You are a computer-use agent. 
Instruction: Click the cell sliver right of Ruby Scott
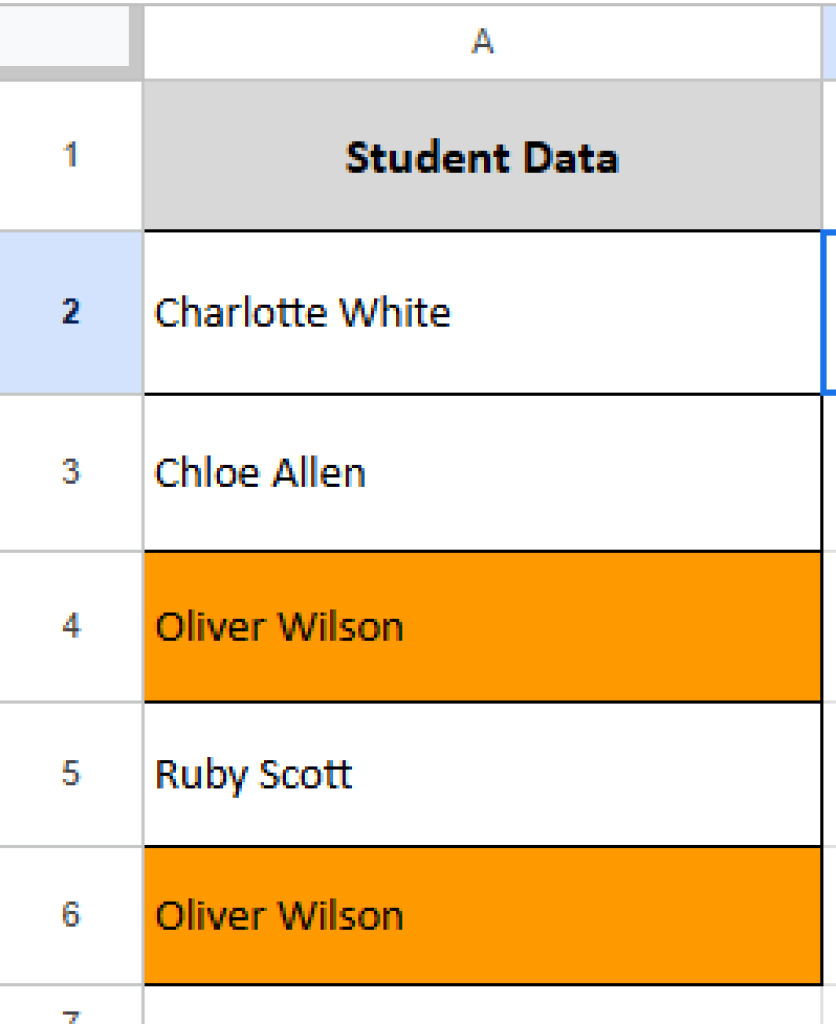click(x=830, y=774)
